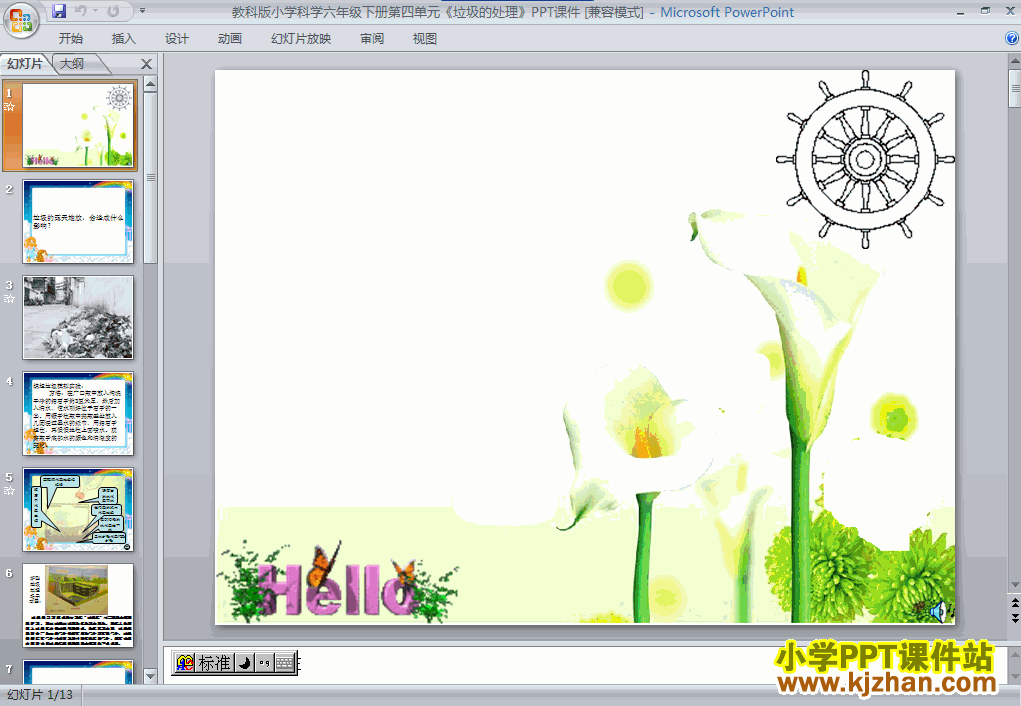The image size is (1021, 706).
Task: Switch to the 插入 ribbon tab
Action: click(124, 38)
